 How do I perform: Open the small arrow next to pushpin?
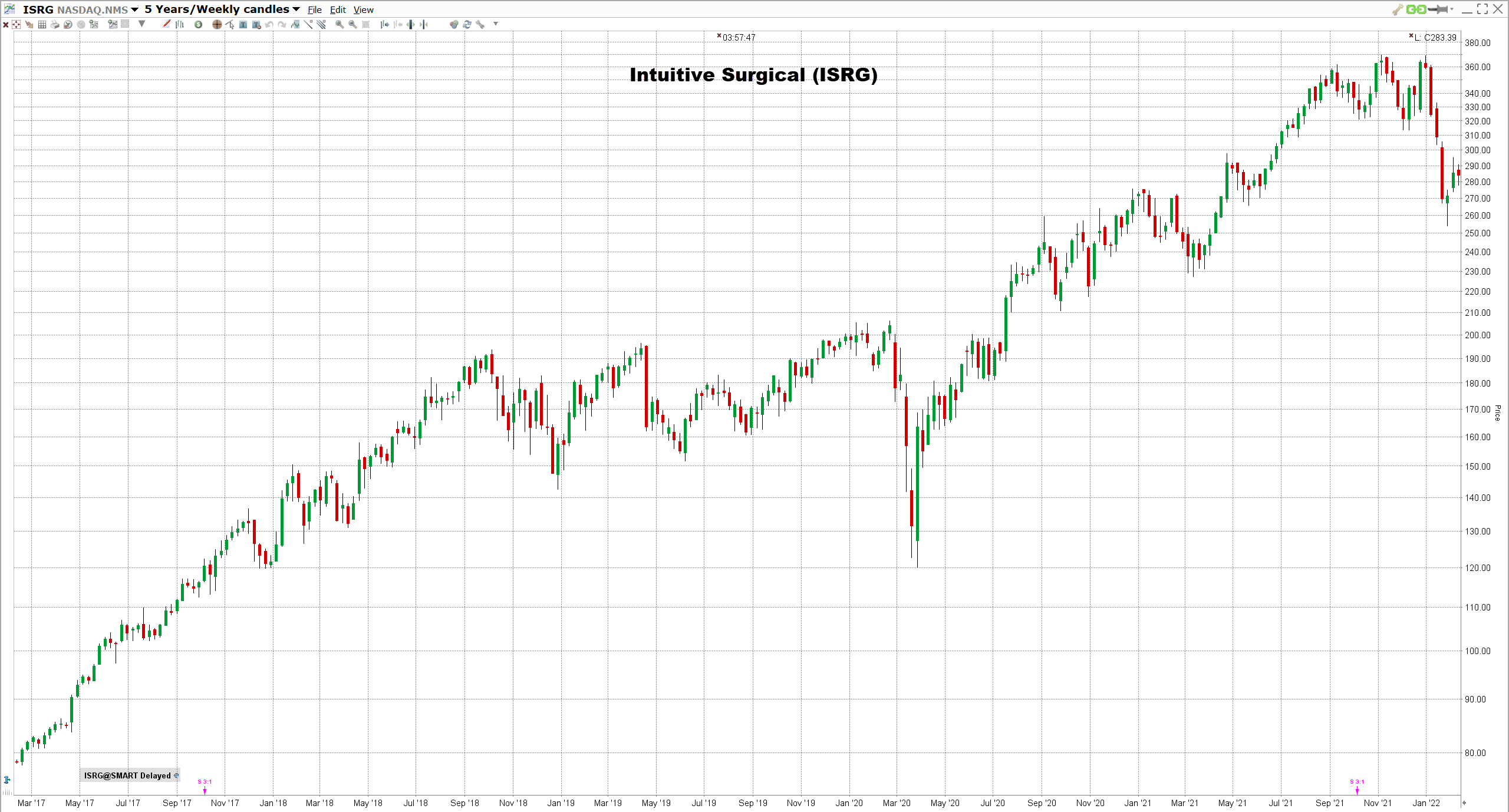[x=1452, y=9]
